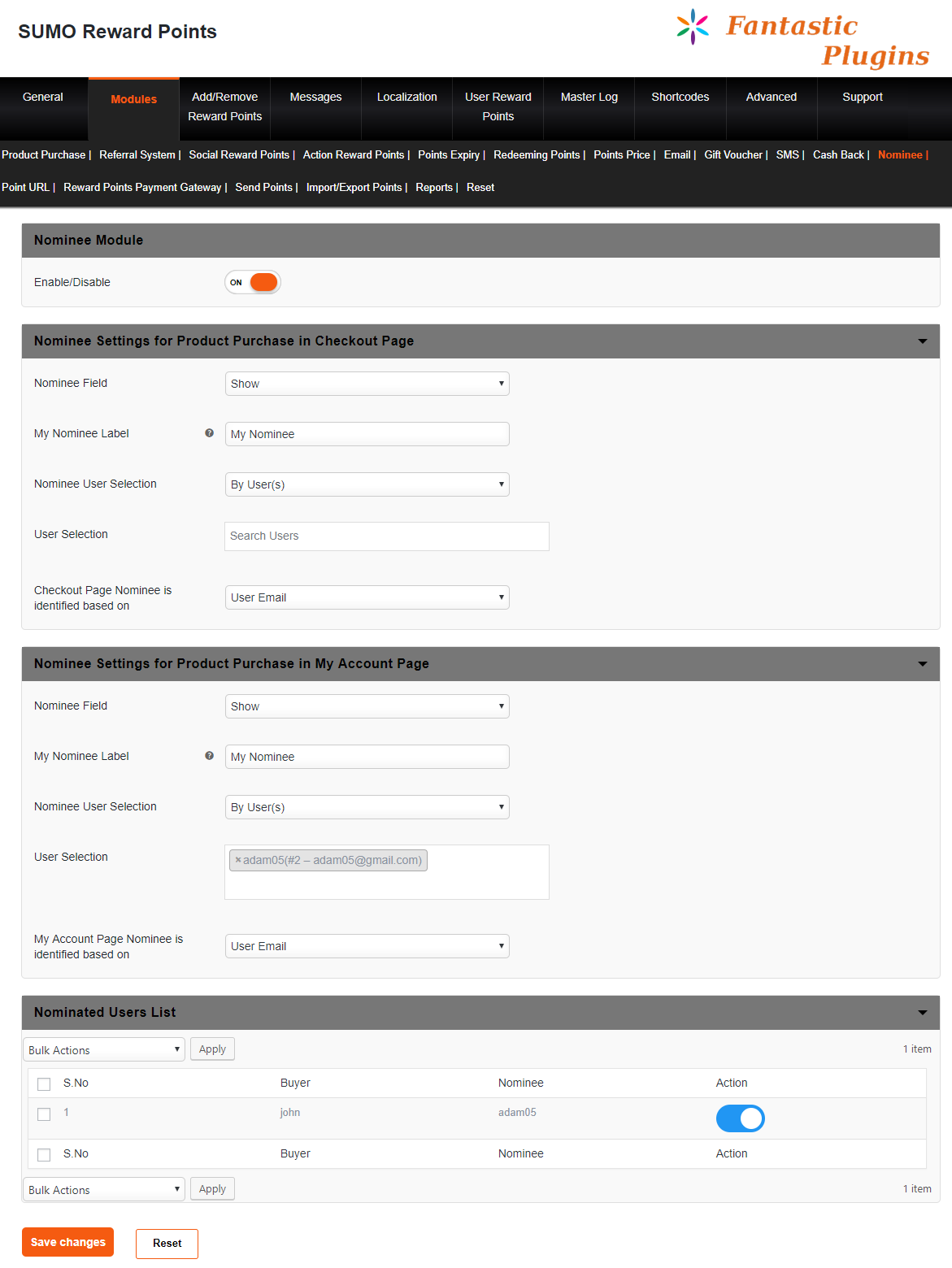Screen dimensions: 952x1268
Task: Check the footer S.No select-all checkbox
Action: (x=44, y=1155)
